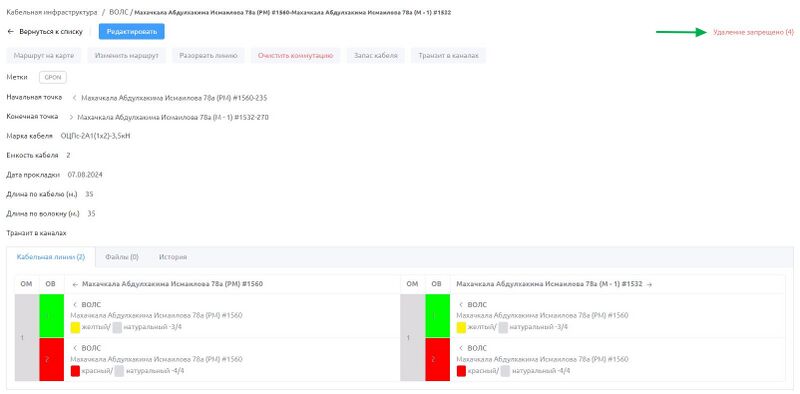Click the Удаление запрещено (4) link
The height and width of the screenshot is (394, 800).
coord(753,32)
